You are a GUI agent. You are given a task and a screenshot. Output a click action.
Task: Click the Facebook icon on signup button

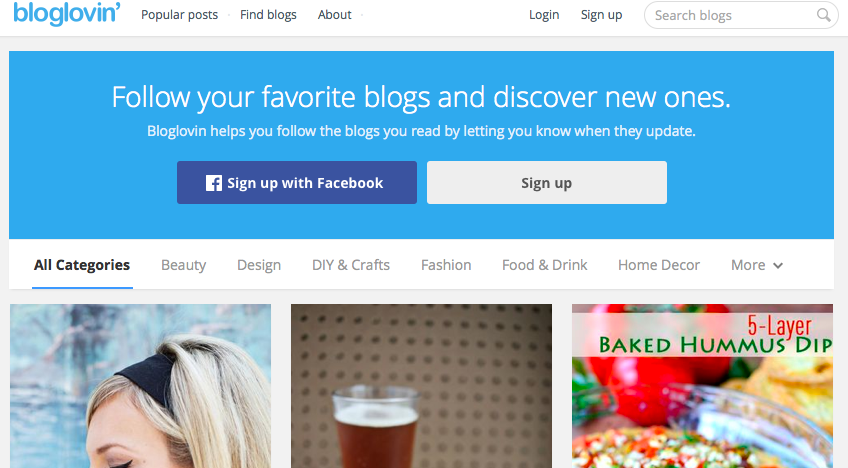(x=214, y=183)
